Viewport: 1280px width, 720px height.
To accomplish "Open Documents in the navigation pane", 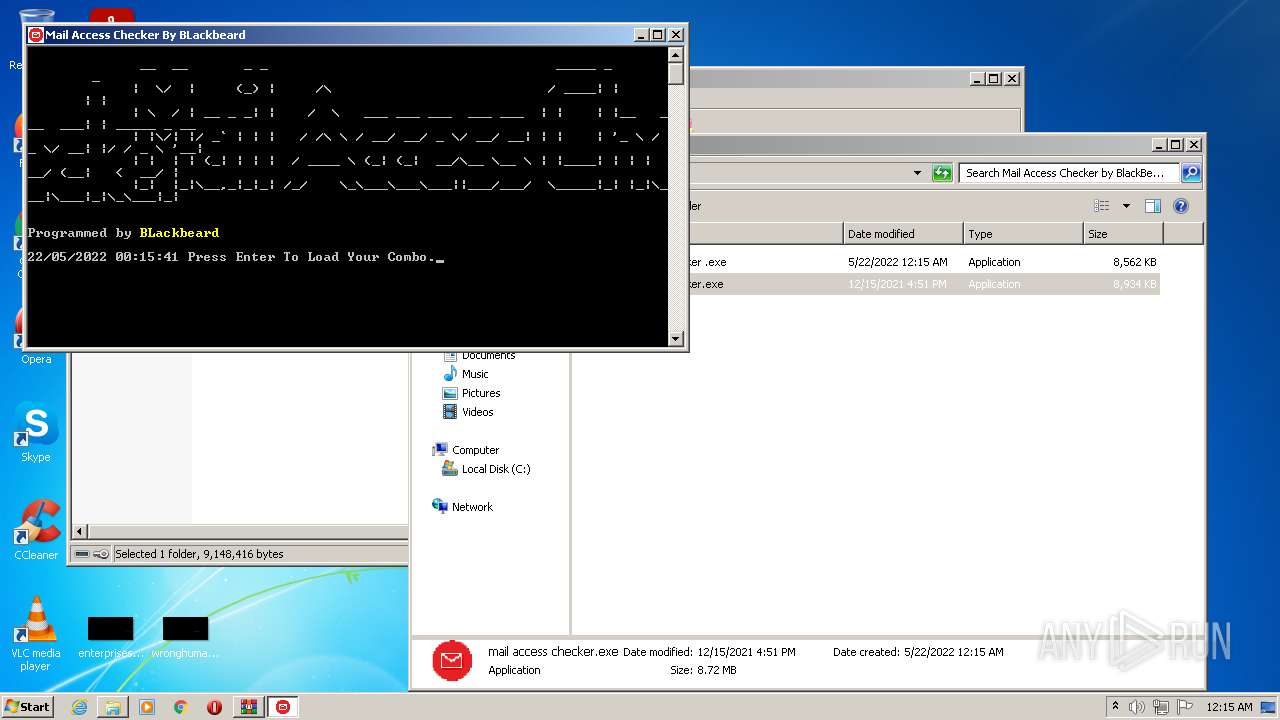I will coord(480,355).
